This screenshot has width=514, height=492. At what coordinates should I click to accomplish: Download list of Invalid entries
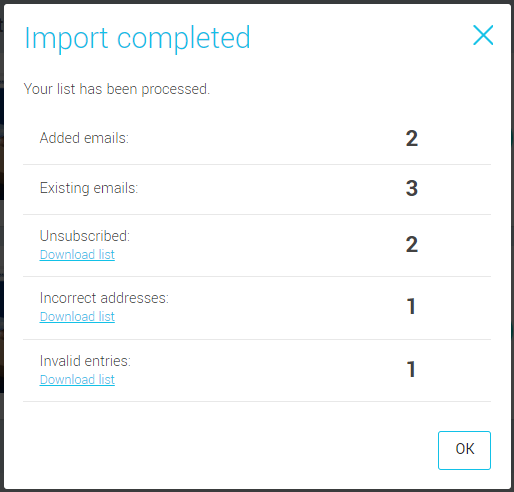pyautogui.click(x=77, y=380)
